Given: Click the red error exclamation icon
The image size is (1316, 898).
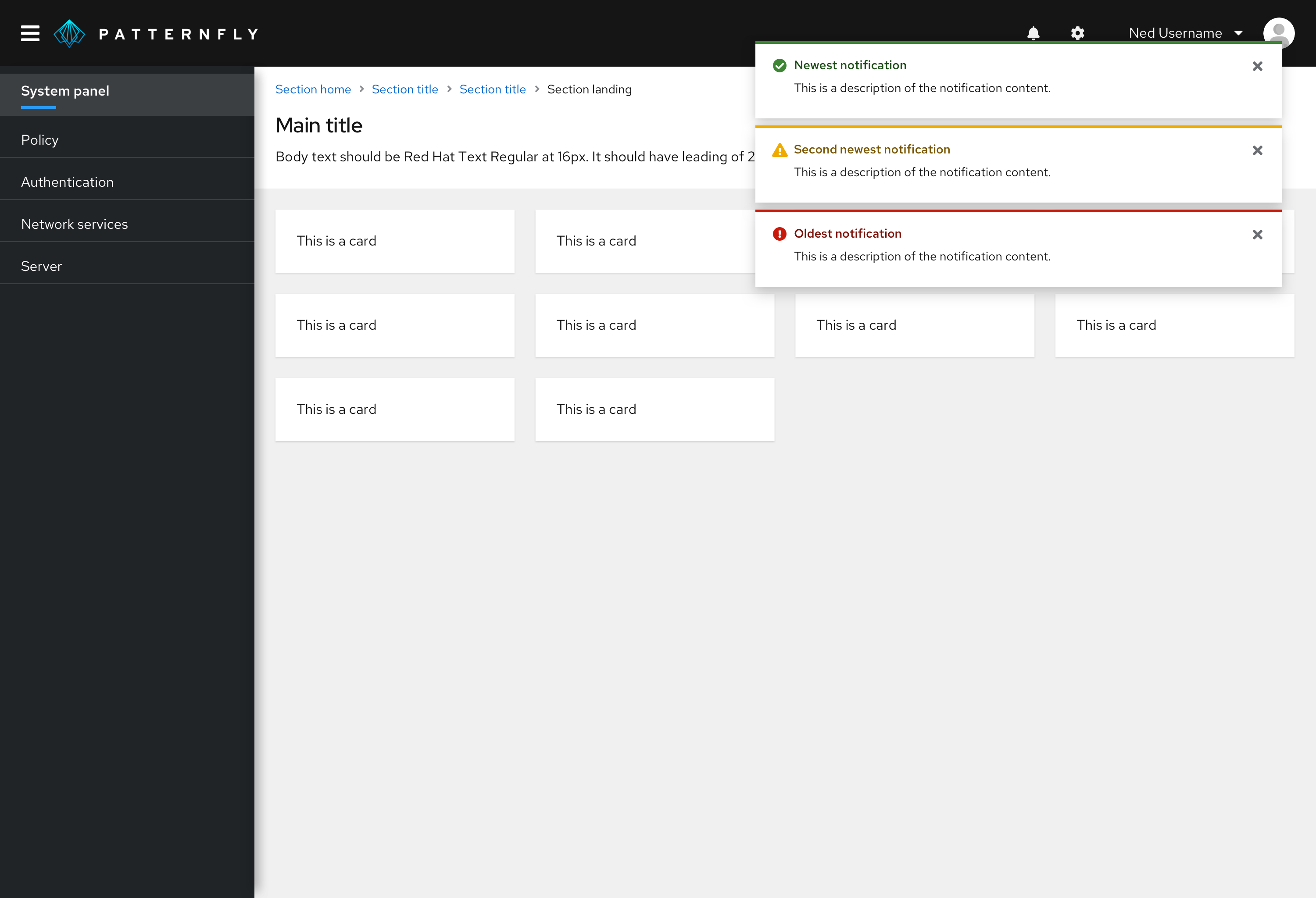Looking at the screenshot, I should [x=779, y=234].
